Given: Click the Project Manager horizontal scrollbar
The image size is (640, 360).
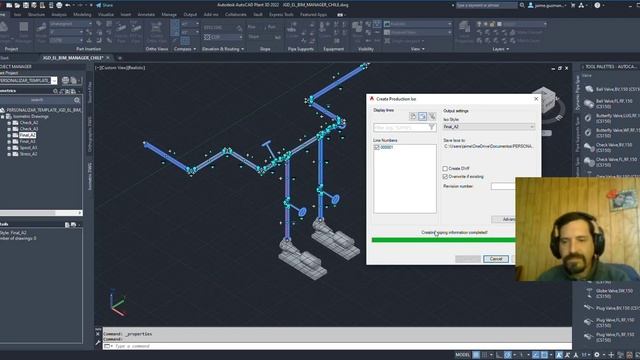Looking at the screenshot, I should click(41, 213).
